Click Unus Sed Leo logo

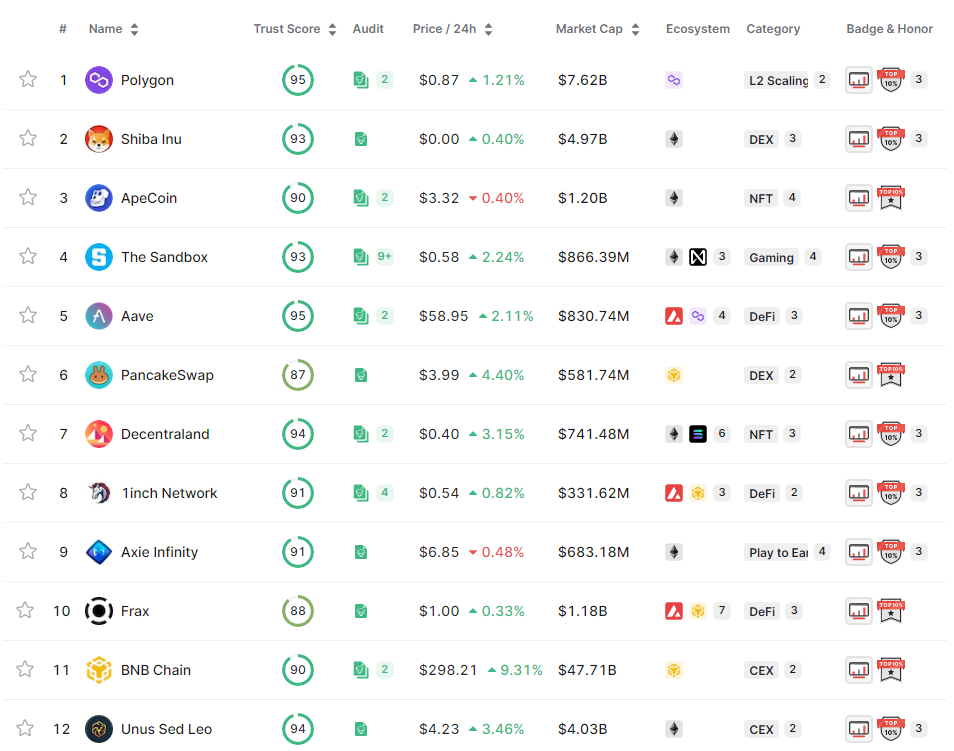pos(99,729)
